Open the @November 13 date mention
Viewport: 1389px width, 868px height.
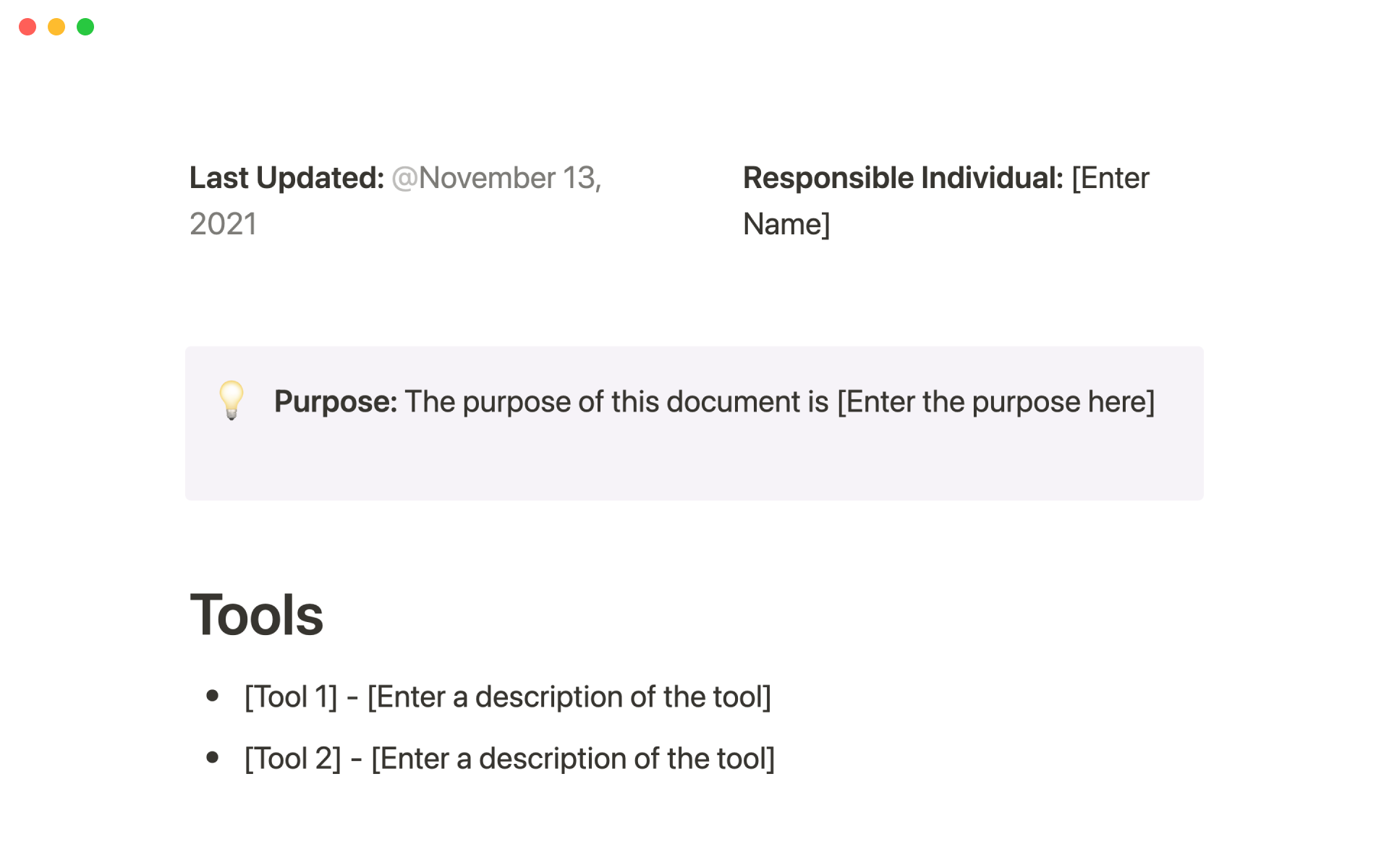496,178
